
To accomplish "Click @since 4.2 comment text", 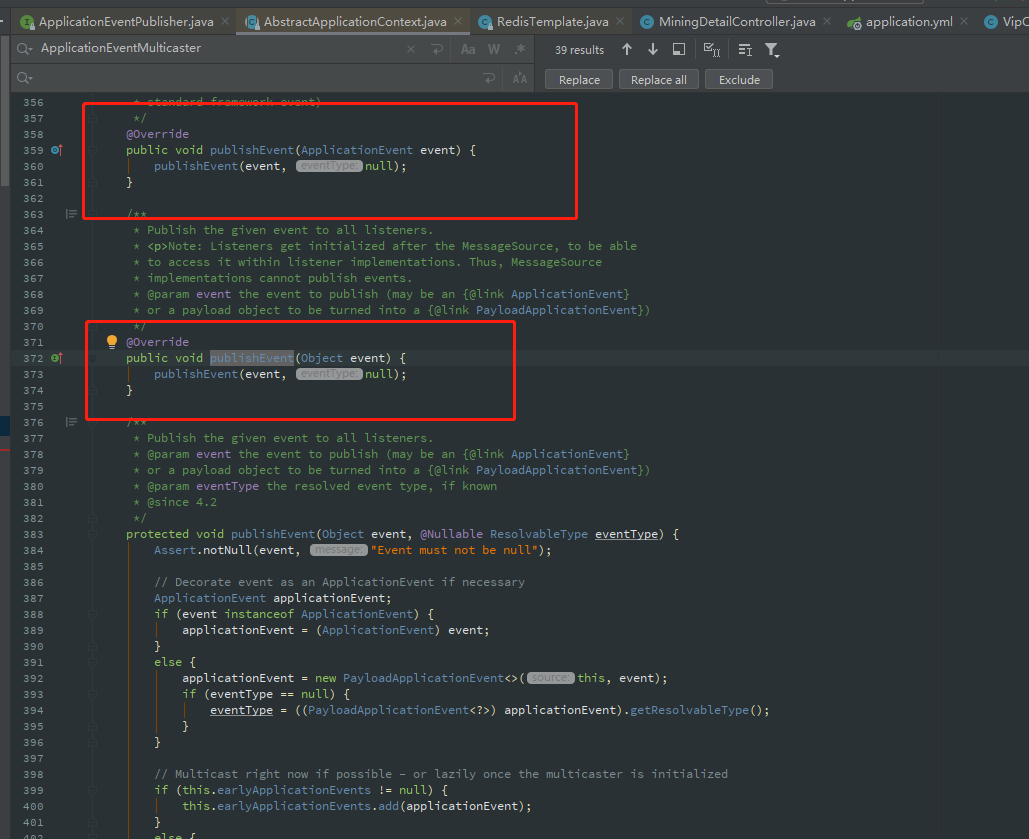I will click(182, 502).
